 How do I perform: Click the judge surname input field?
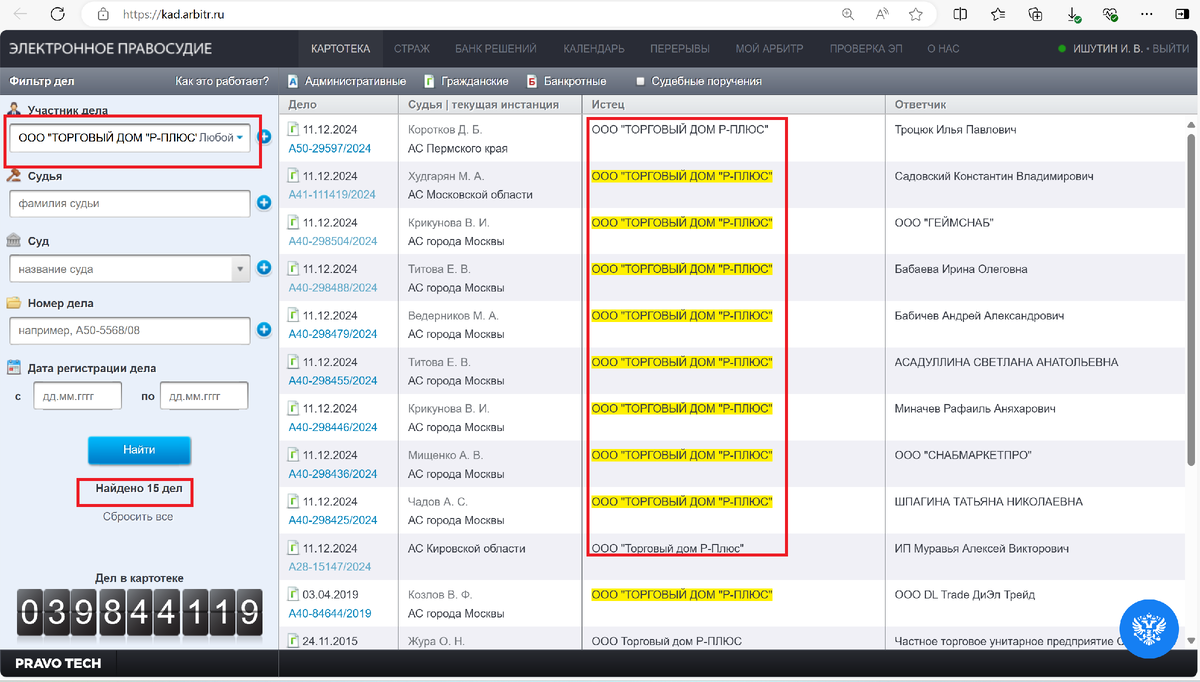tap(129, 204)
